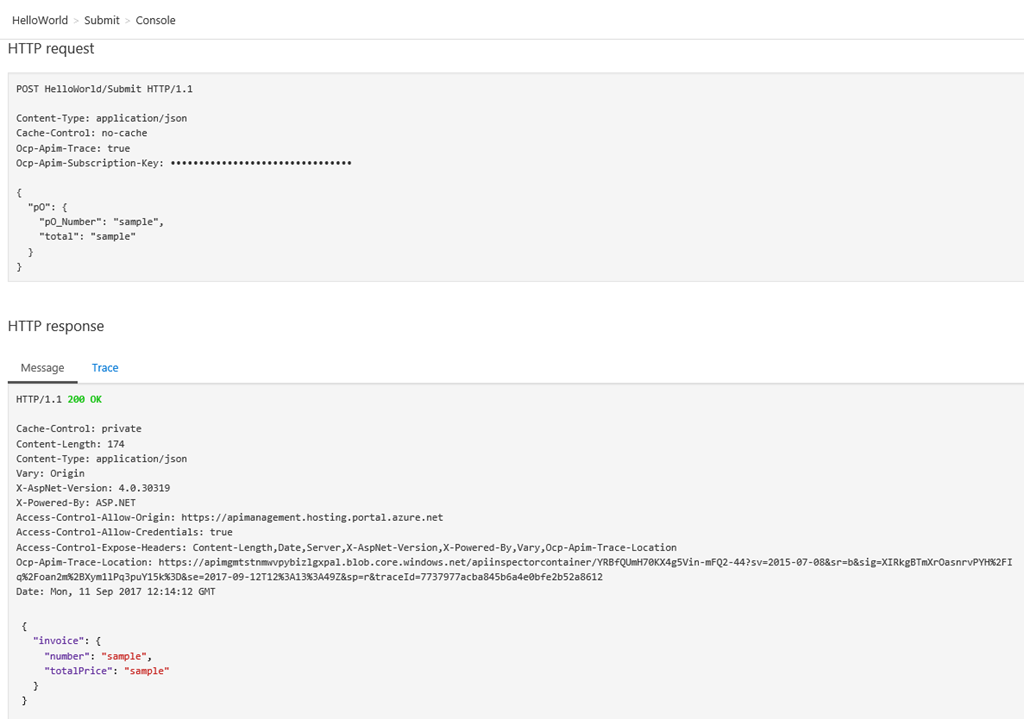The width and height of the screenshot is (1024, 719).
Task: Go to the Submit breadcrumb
Action: tap(102, 20)
